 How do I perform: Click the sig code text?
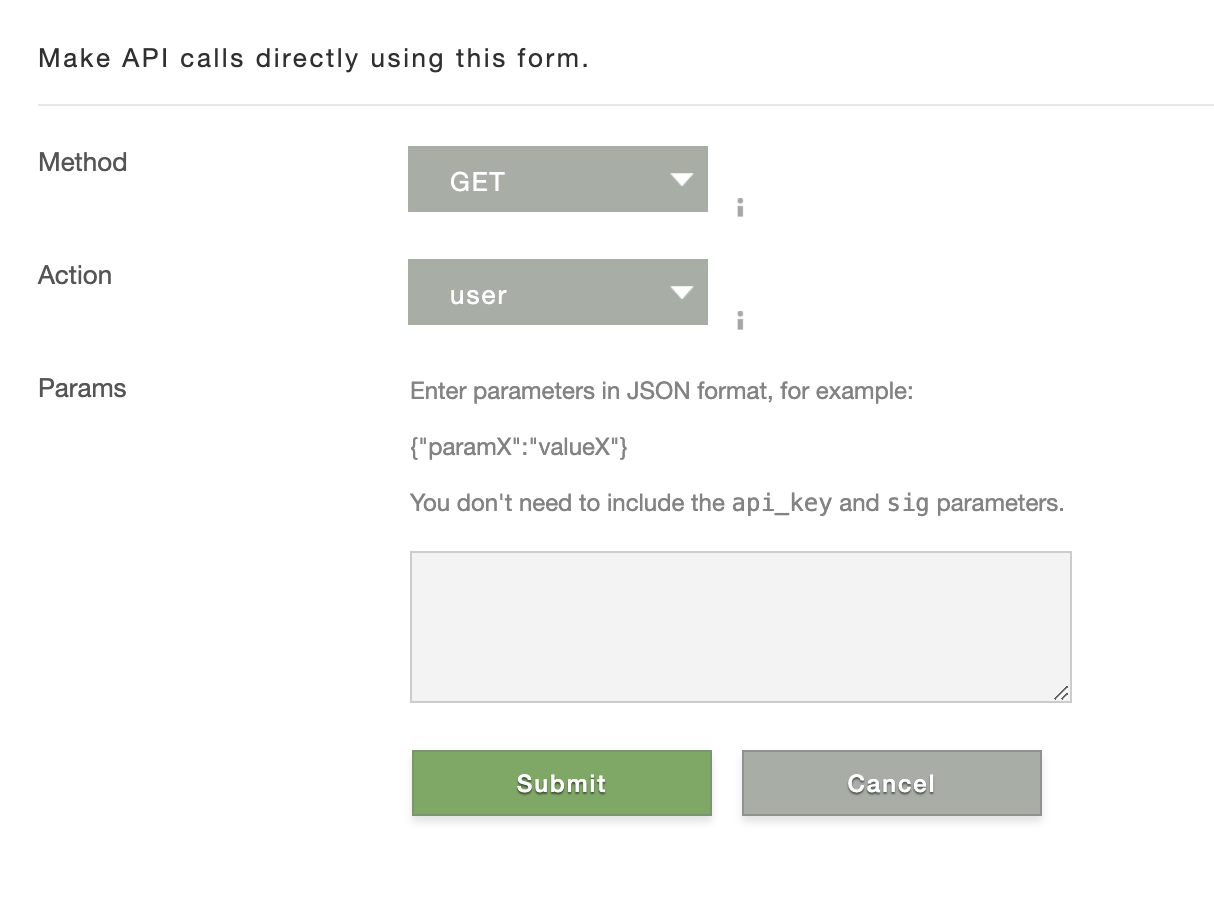tap(908, 503)
